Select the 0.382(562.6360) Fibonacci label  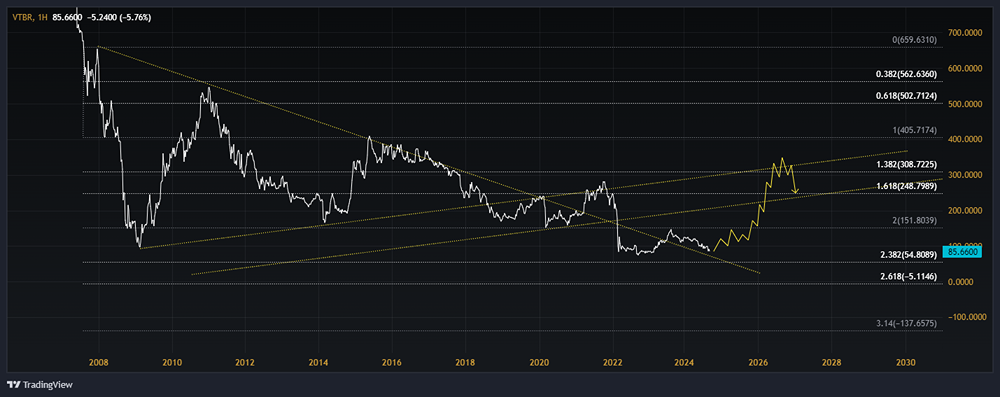906,74
